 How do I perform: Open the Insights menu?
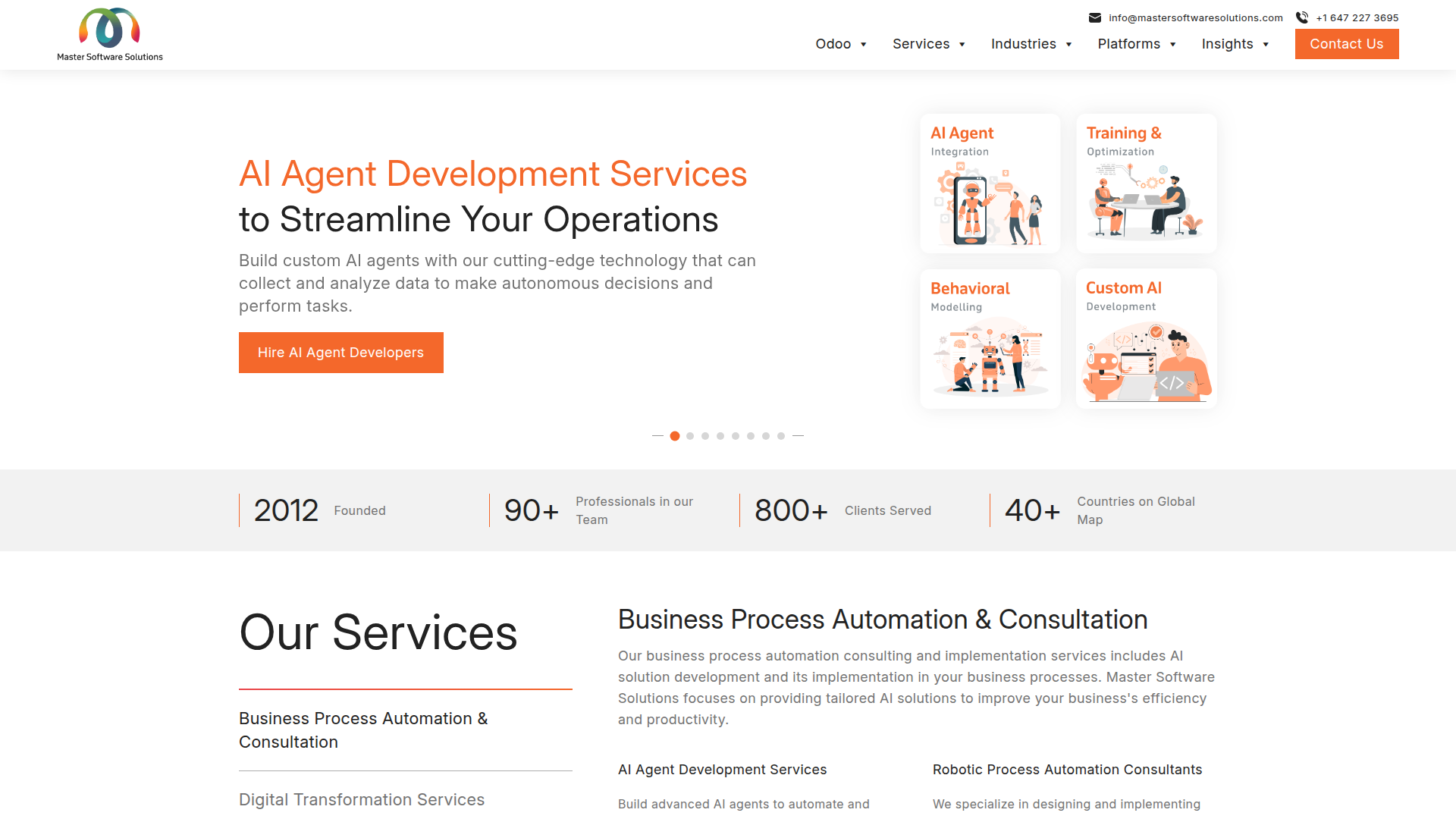pos(1228,44)
